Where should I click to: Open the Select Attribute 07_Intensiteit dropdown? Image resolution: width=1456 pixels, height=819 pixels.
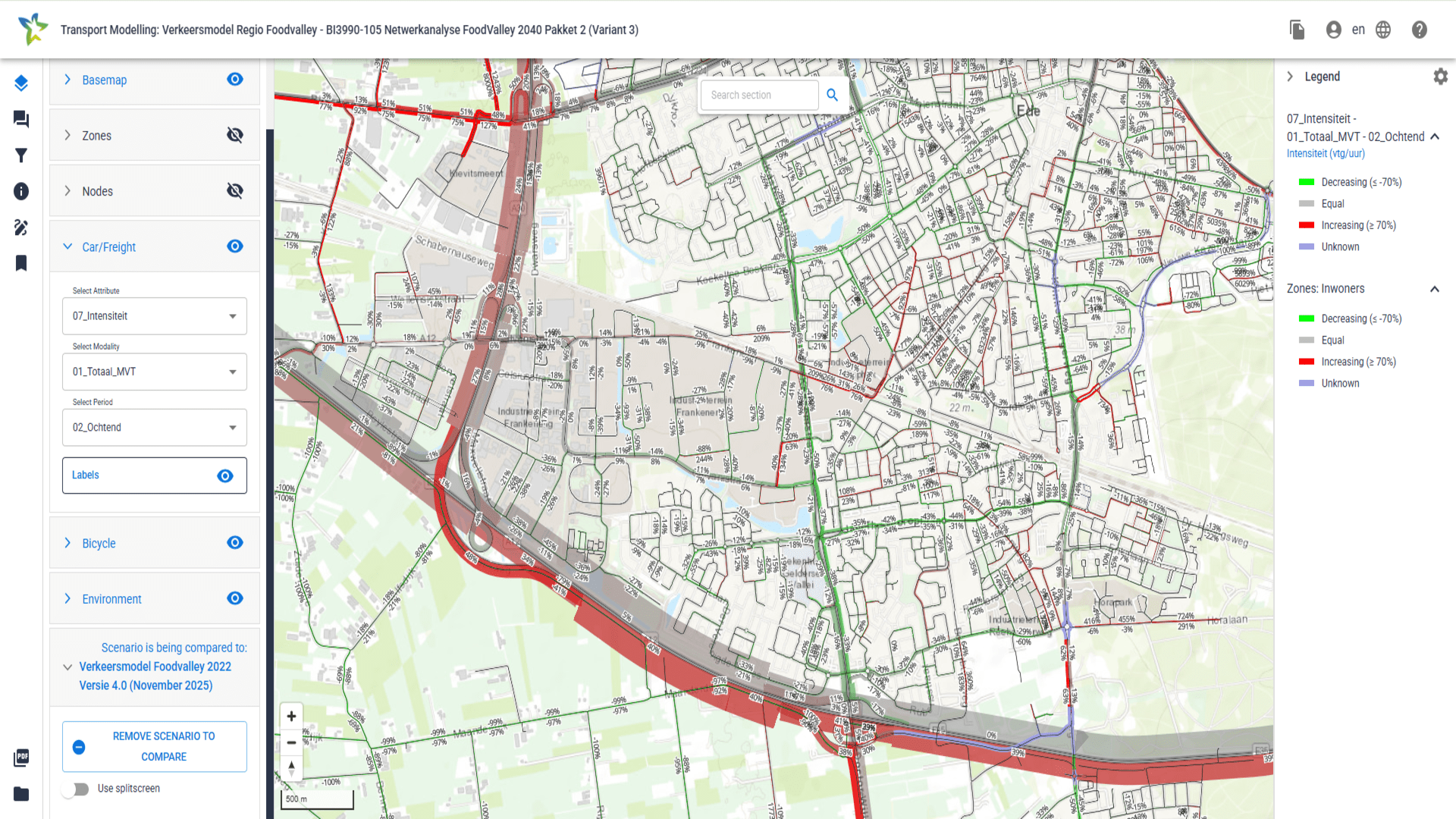[155, 316]
